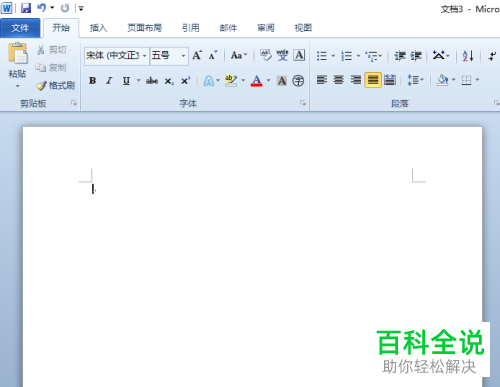Toggle superscript formatting
The height and width of the screenshot is (387, 500).
pos(185,81)
